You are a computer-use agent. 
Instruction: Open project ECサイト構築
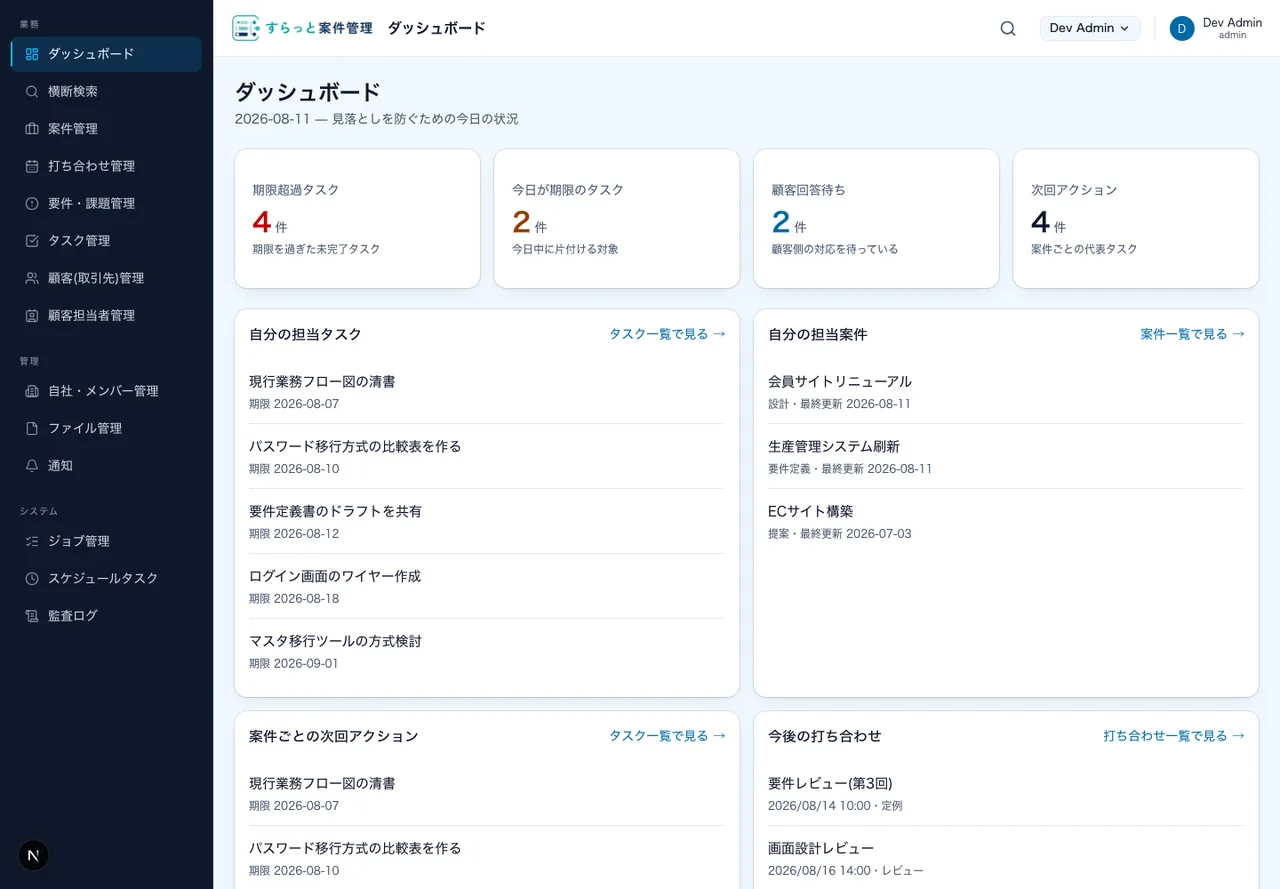pos(1006,521)
